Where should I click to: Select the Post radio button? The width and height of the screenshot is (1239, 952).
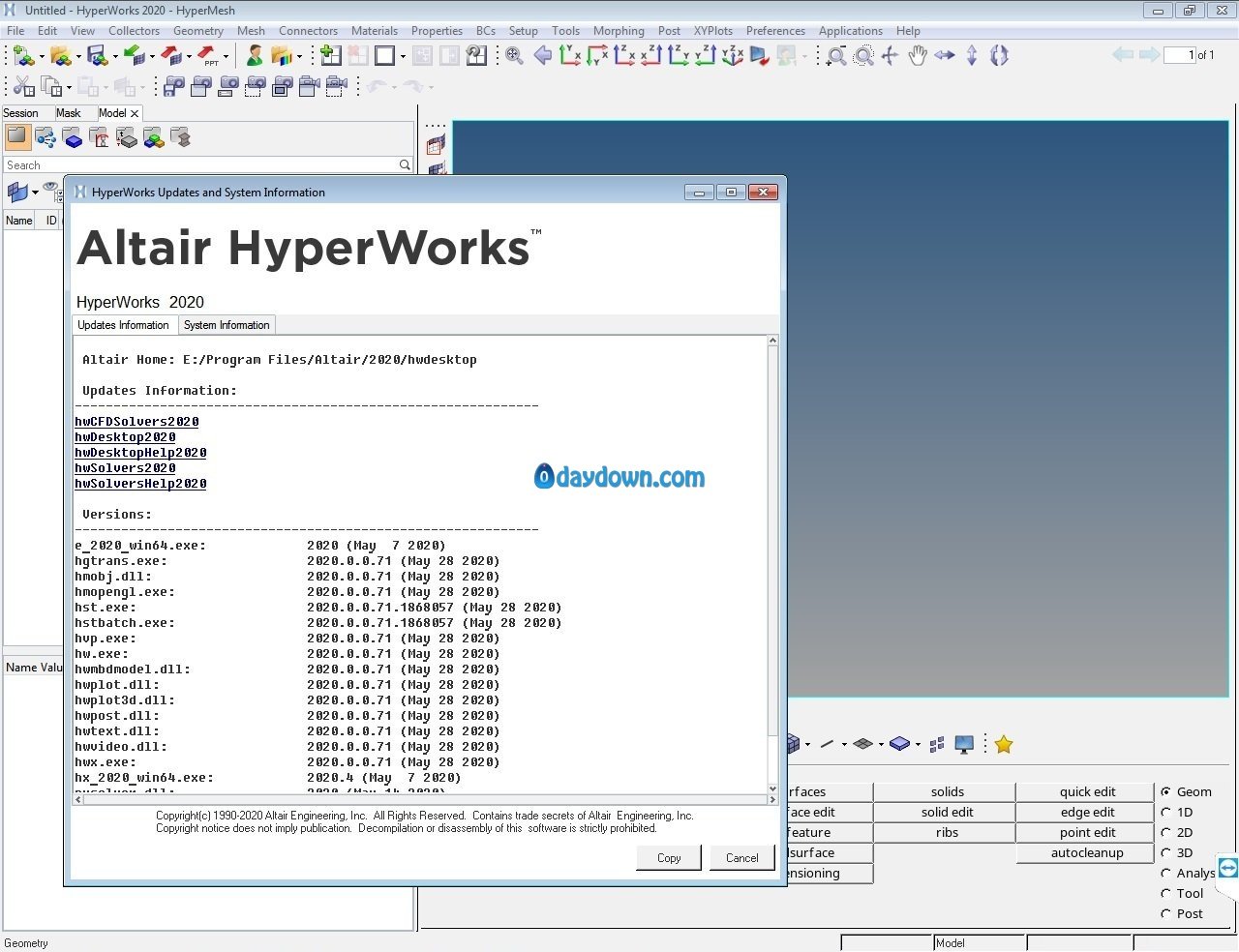click(1167, 913)
